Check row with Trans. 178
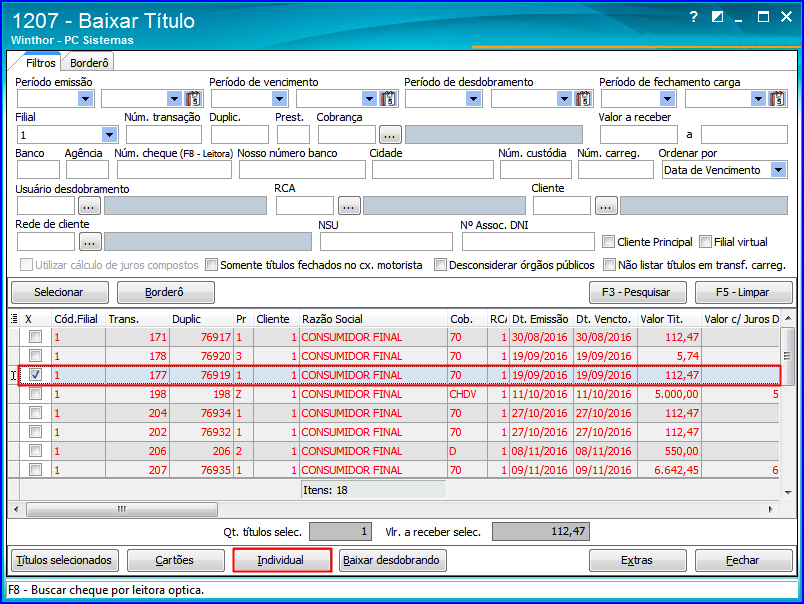Image resolution: width=804 pixels, height=604 pixels. [35, 356]
